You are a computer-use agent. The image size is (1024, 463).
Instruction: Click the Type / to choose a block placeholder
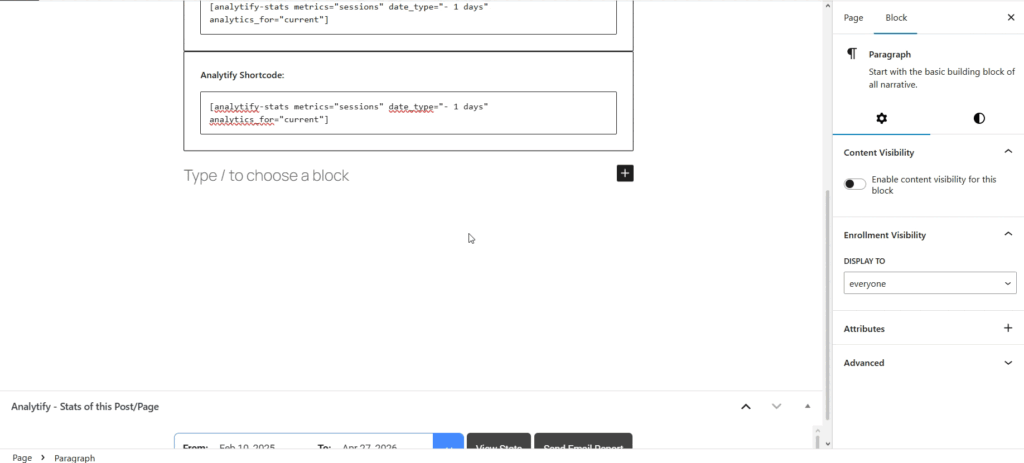point(266,175)
